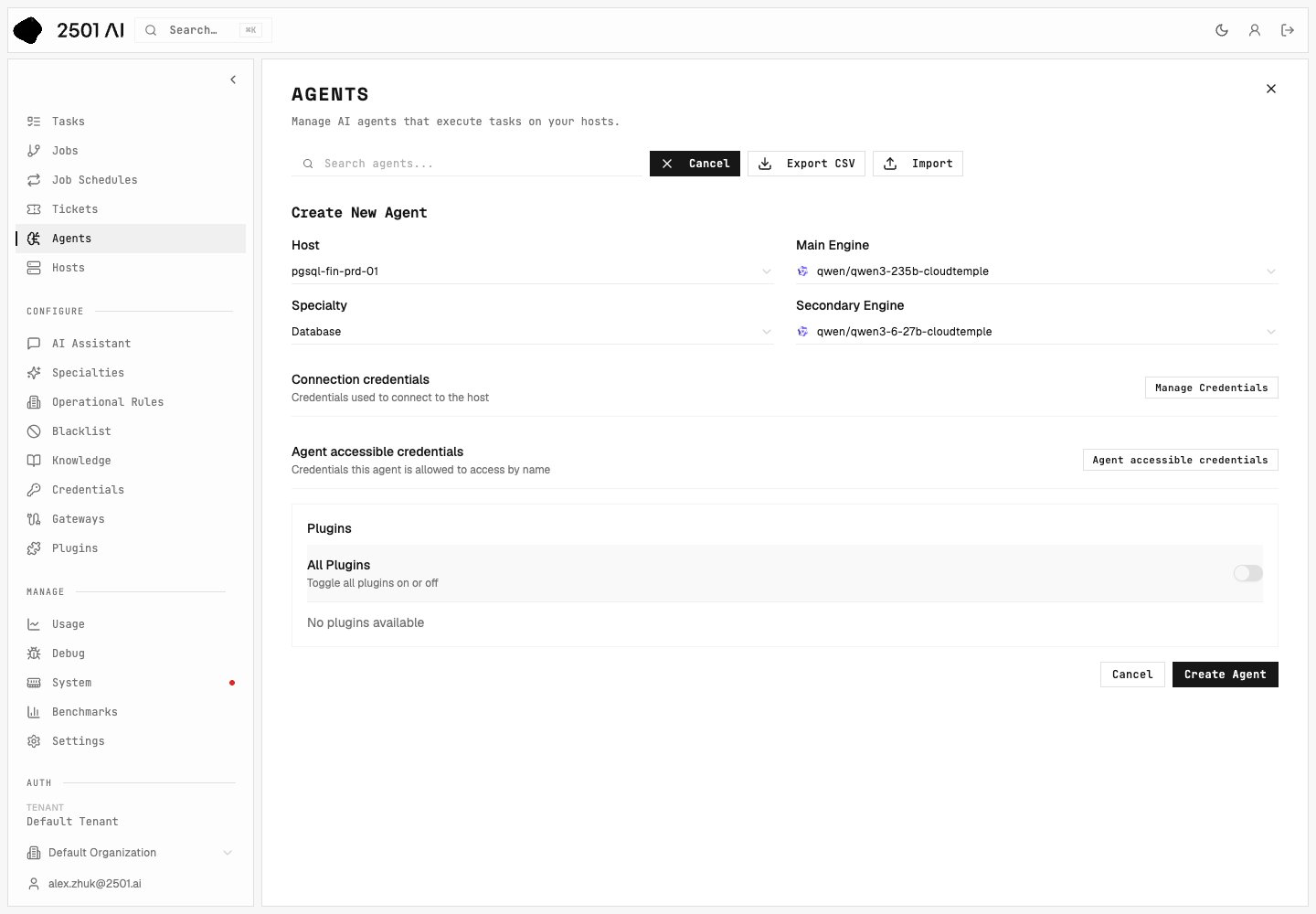Open the Specialty dropdown showing Database

532,332
